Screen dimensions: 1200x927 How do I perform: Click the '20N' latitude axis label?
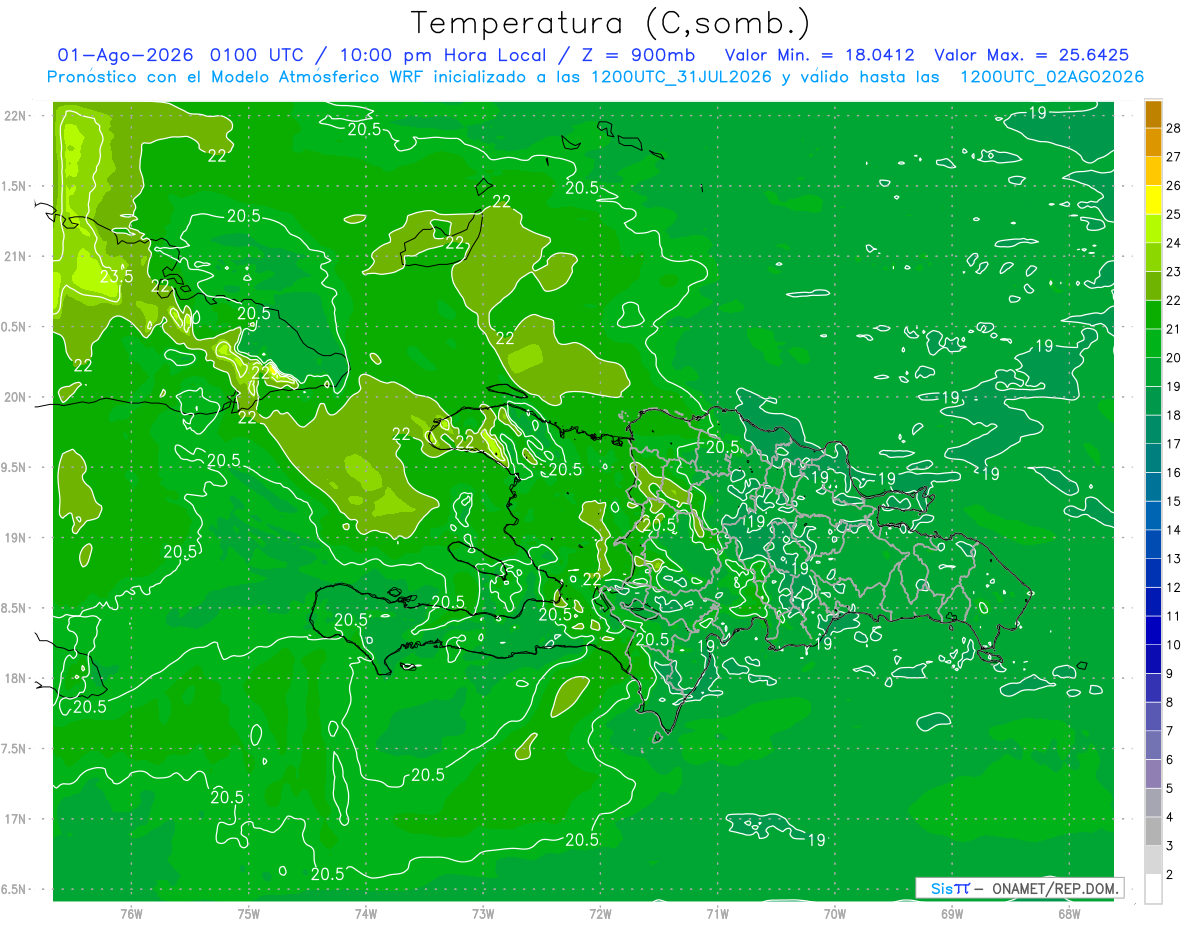(x=15, y=397)
